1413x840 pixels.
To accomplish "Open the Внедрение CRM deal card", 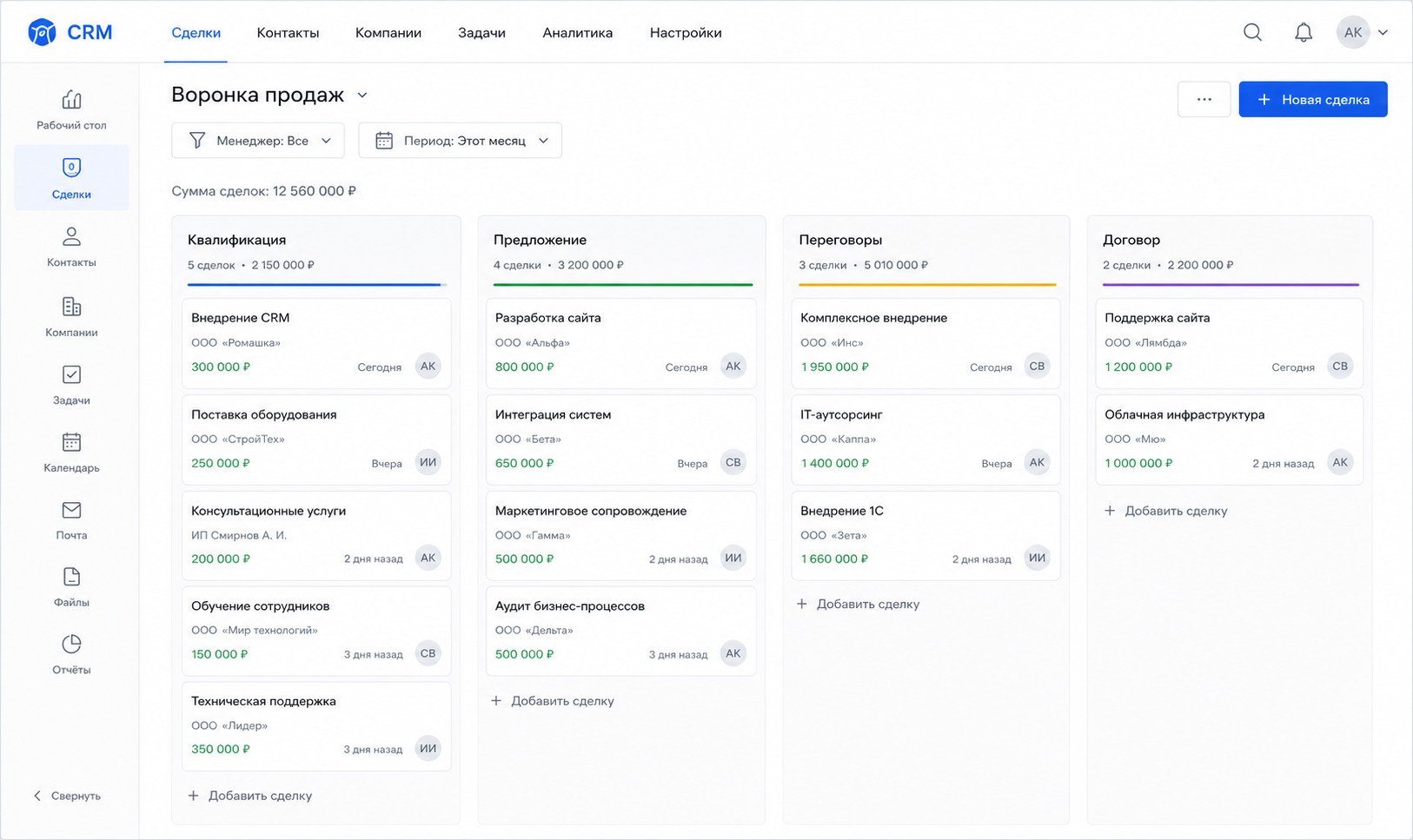I will 316,342.
